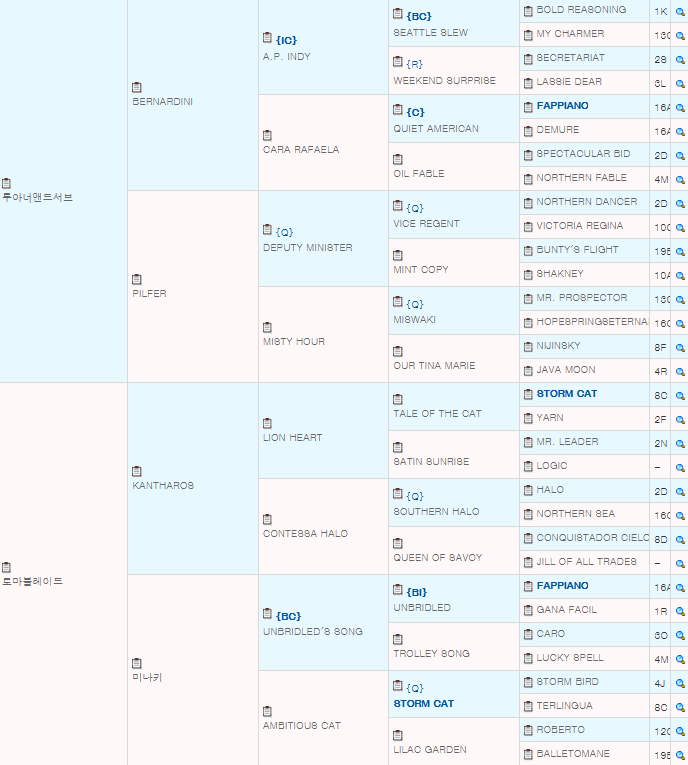Select CONQUISTADOR CIELO entry
Viewport: 688px width, 765px height.
tap(592, 538)
